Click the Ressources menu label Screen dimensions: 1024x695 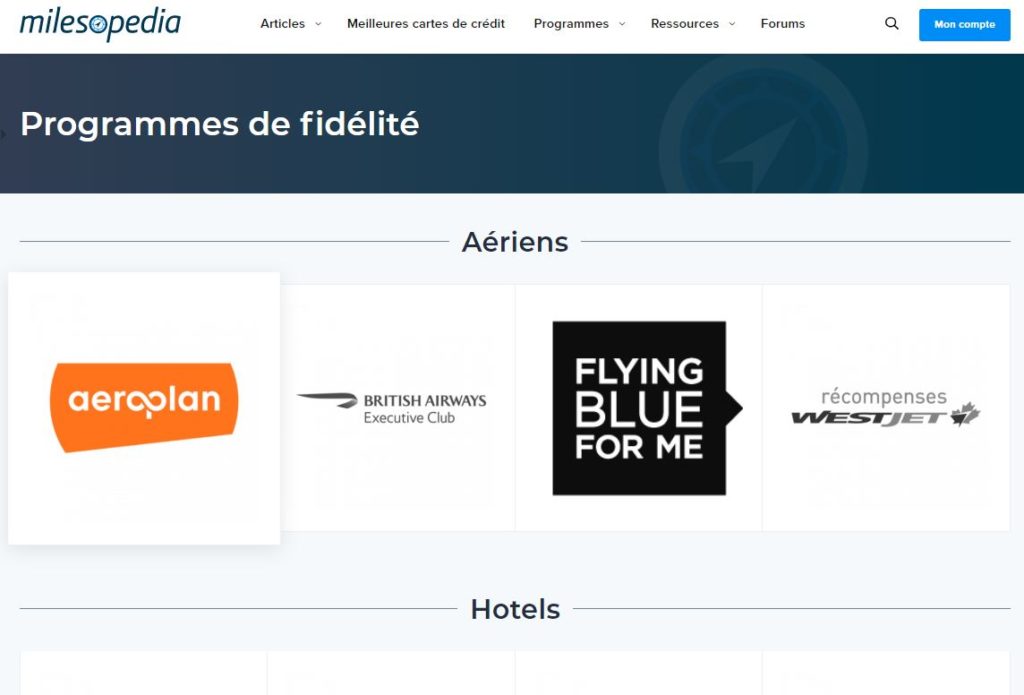[x=685, y=24]
